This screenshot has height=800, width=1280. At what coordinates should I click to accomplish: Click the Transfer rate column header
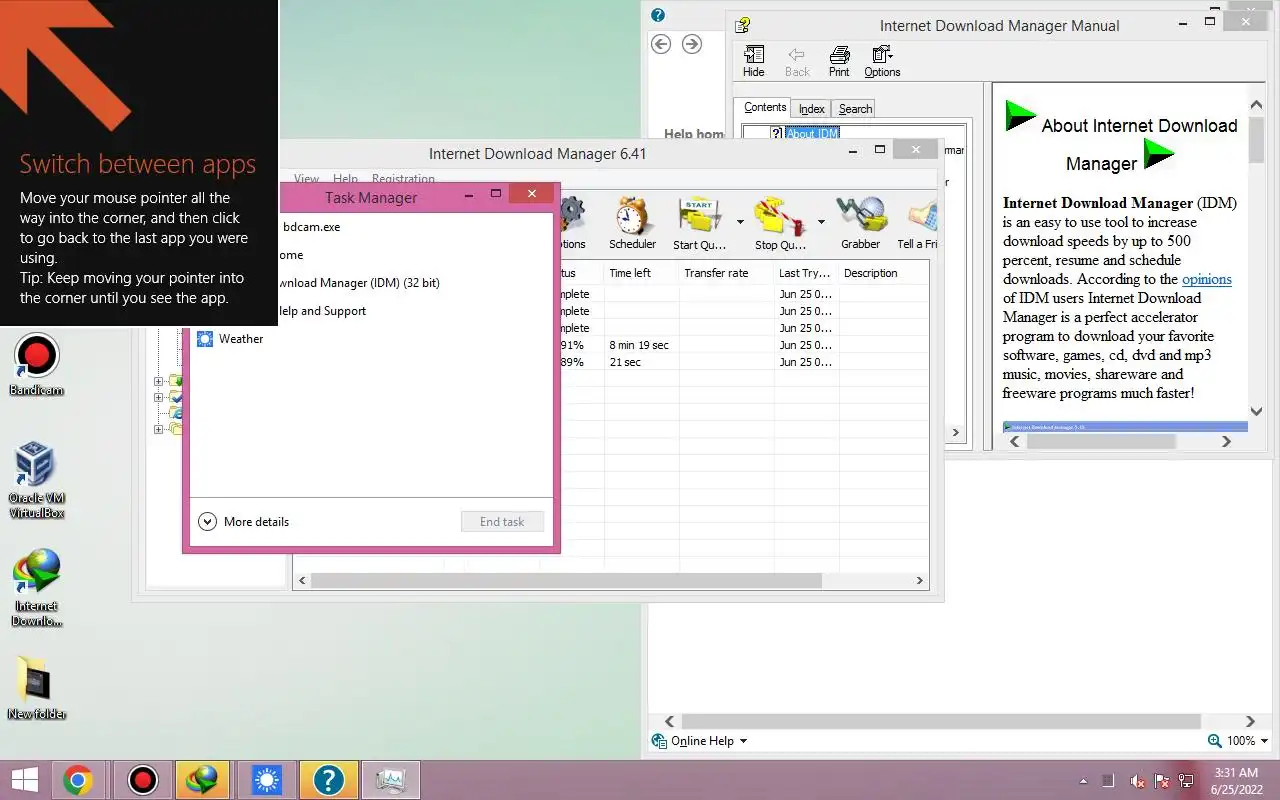726,273
